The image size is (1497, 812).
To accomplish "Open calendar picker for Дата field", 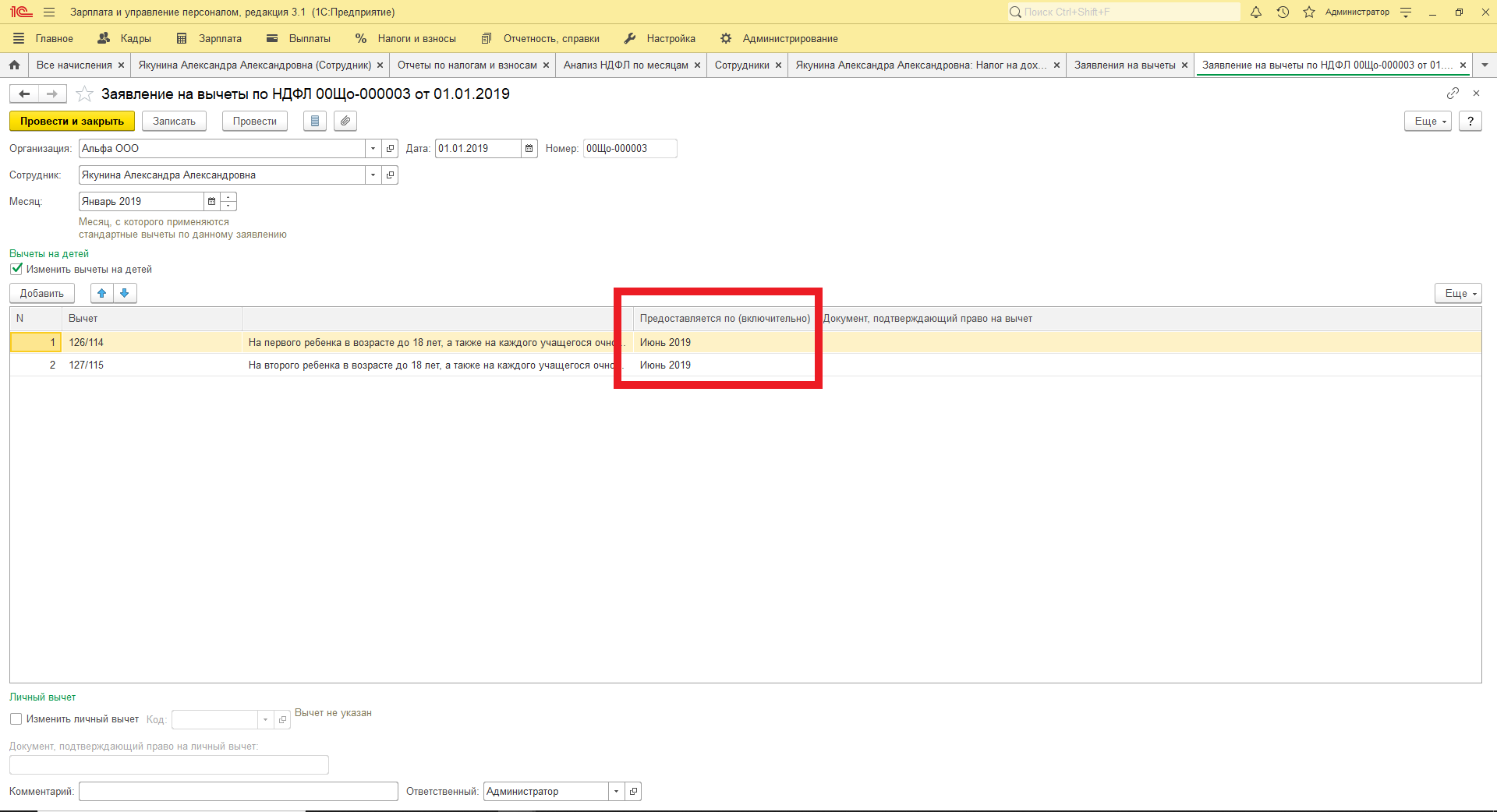I will [x=529, y=149].
